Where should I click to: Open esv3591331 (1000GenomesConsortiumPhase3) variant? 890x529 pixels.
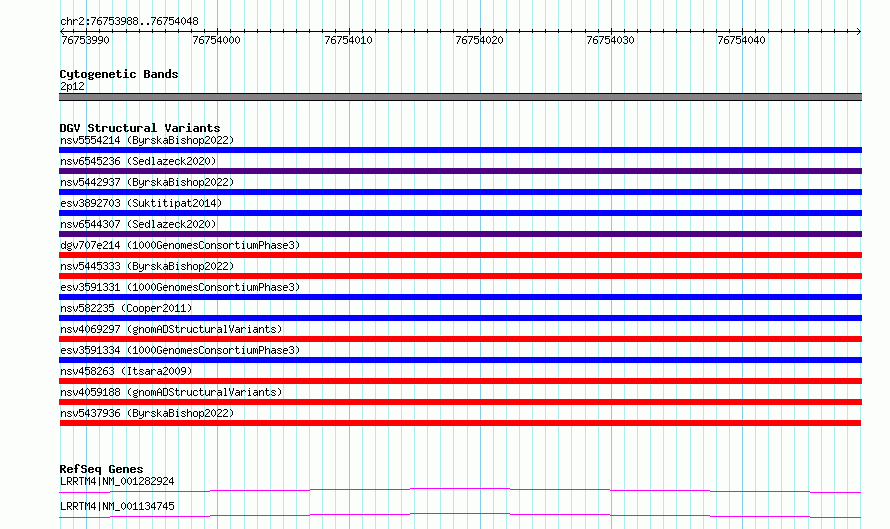180,287
